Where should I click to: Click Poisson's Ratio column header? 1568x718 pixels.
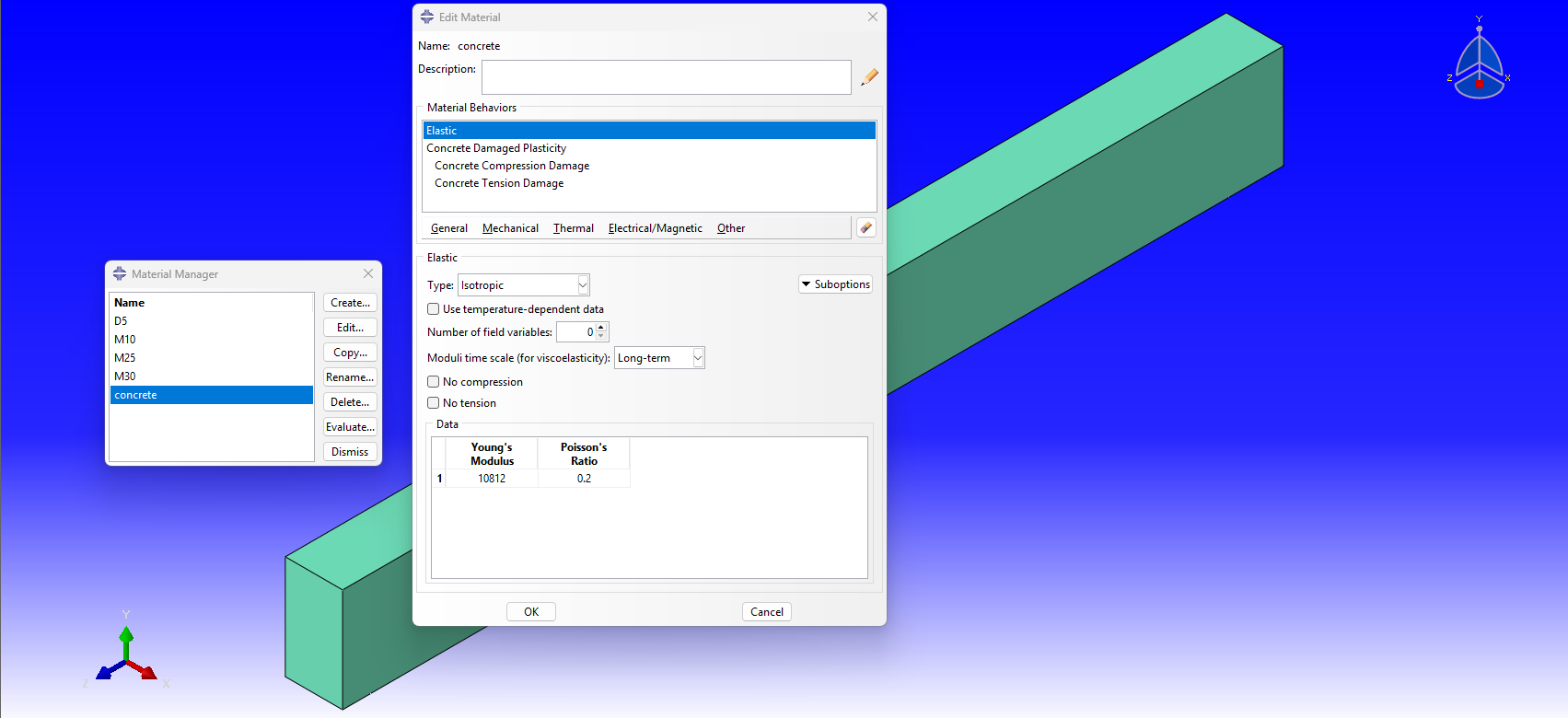tap(584, 454)
